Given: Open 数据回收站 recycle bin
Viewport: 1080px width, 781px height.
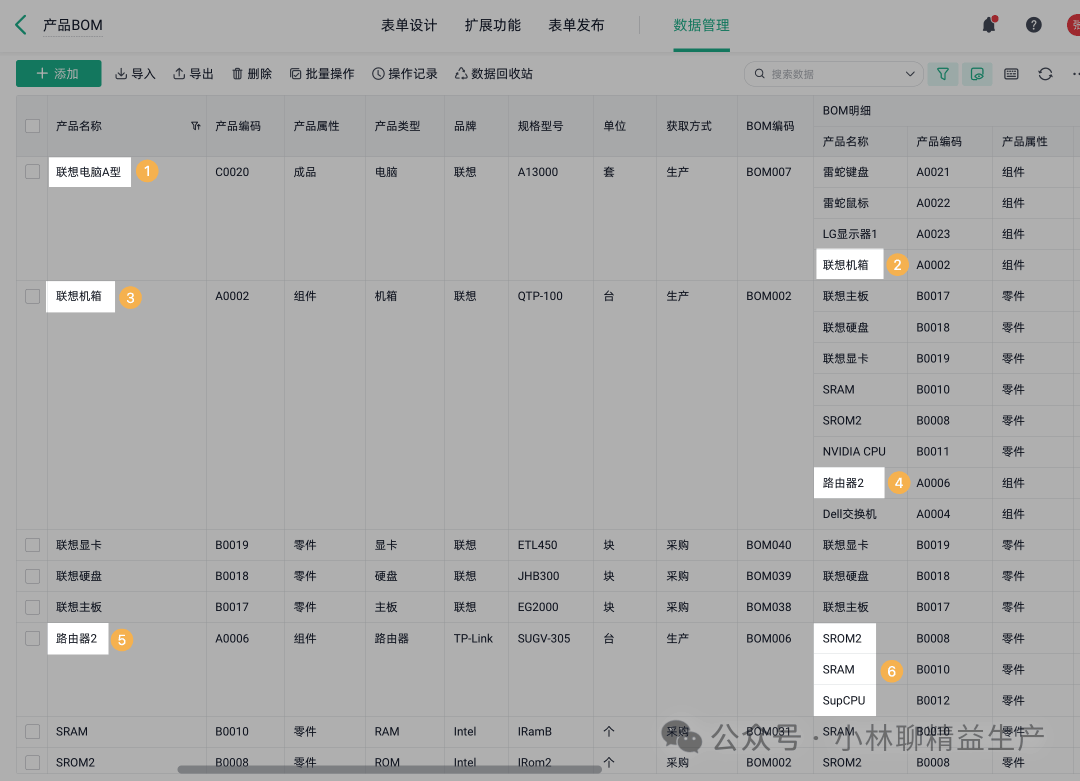Looking at the screenshot, I should (493, 74).
